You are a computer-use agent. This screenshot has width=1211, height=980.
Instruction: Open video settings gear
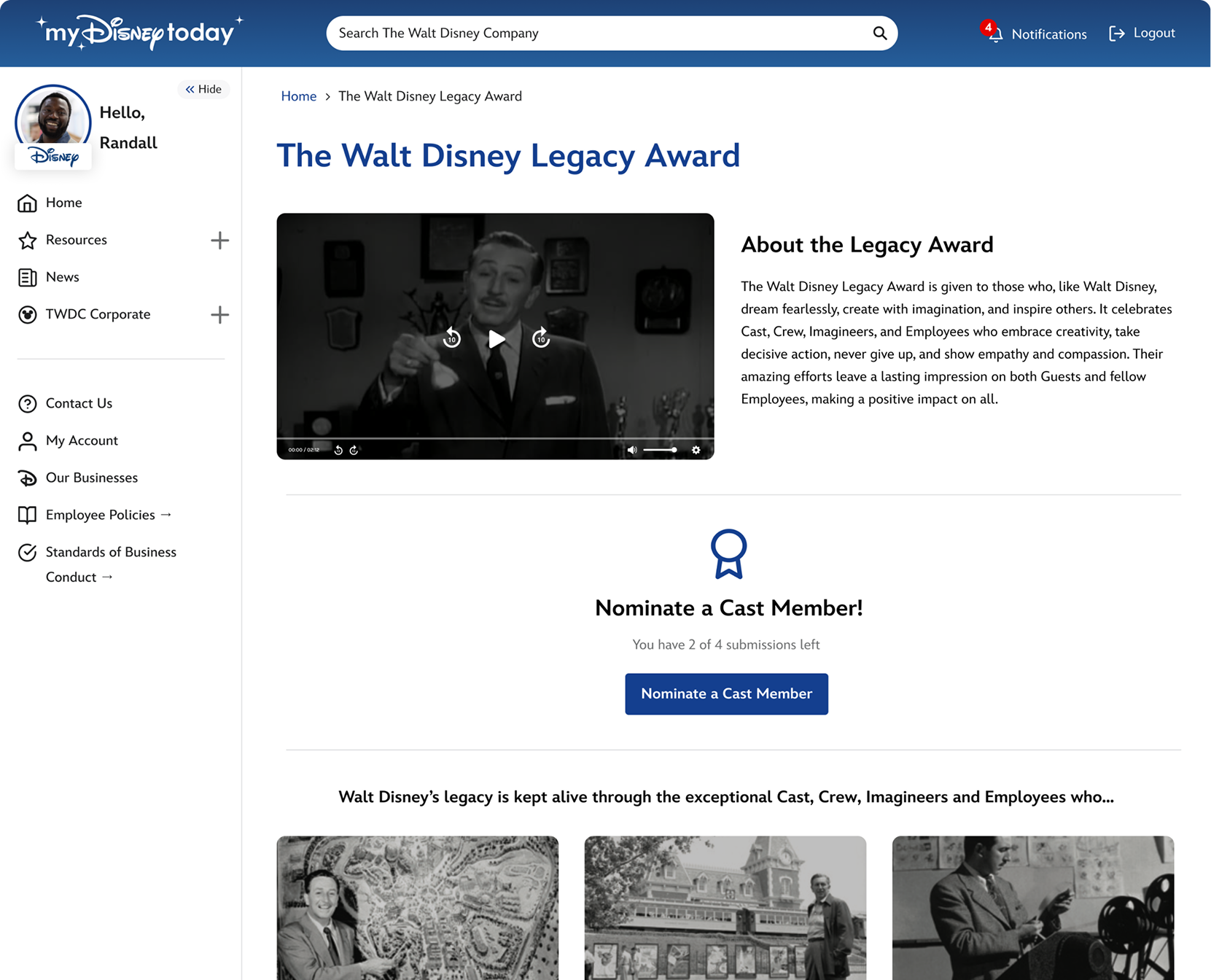(696, 450)
